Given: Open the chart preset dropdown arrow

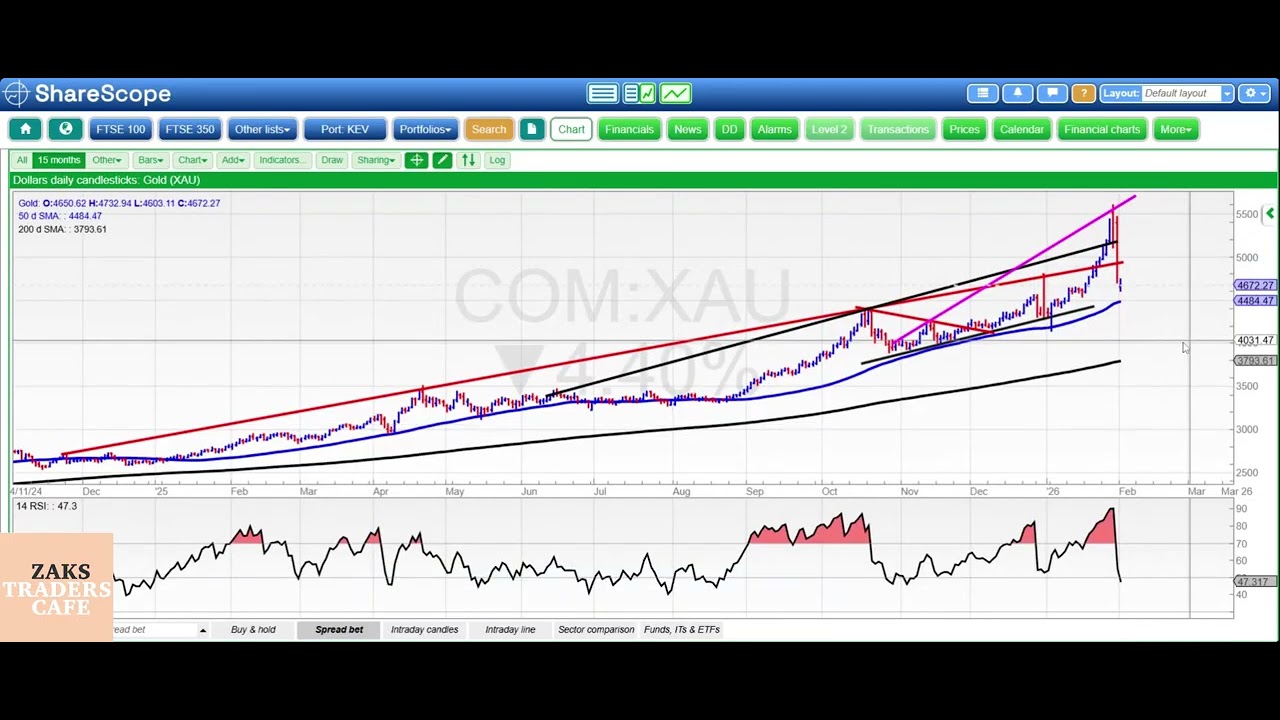Looking at the screenshot, I should click(x=203, y=630).
